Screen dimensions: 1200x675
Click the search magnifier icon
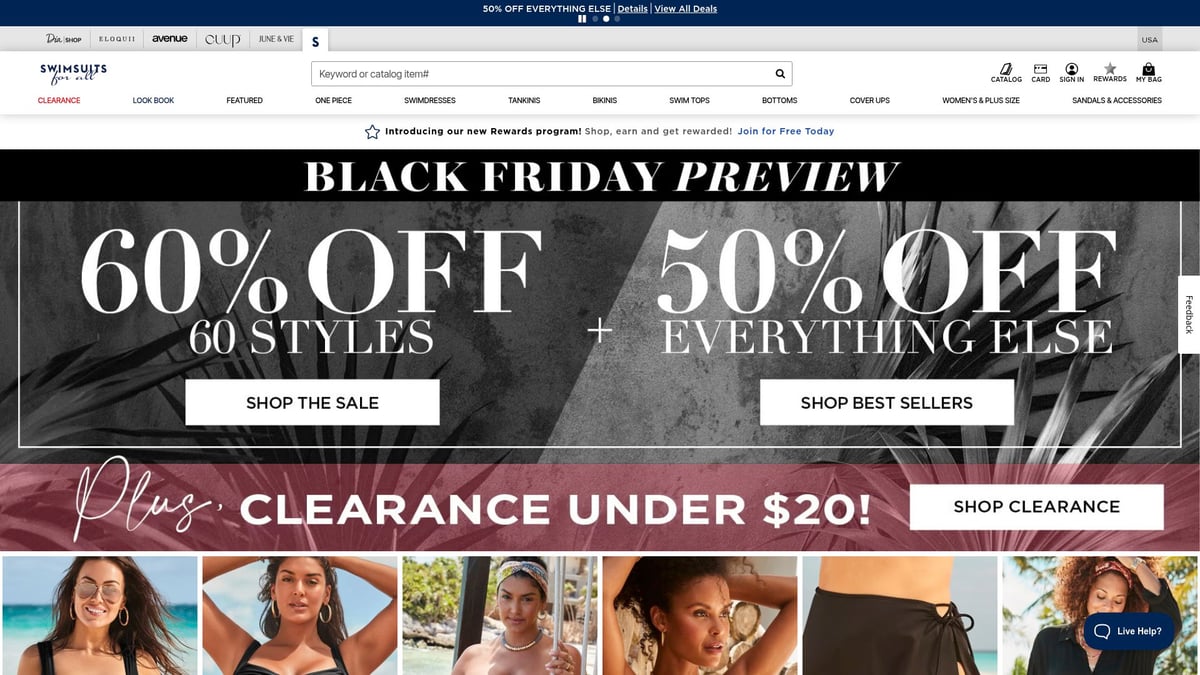pyautogui.click(x=780, y=74)
